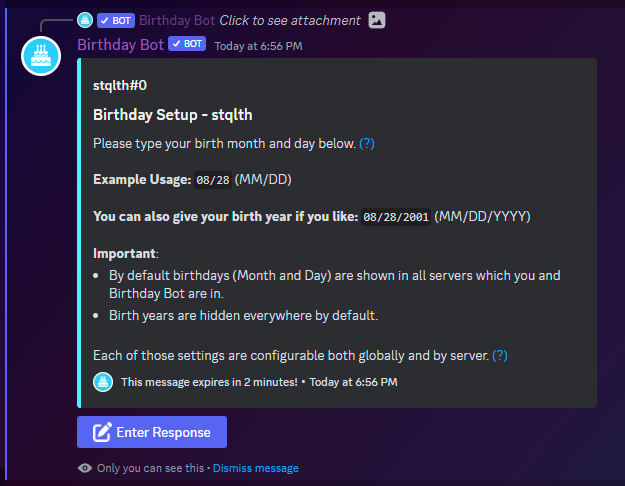Click the cake icon in the embed footer
This screenshot has width=625, height=486.
point(103,381)
